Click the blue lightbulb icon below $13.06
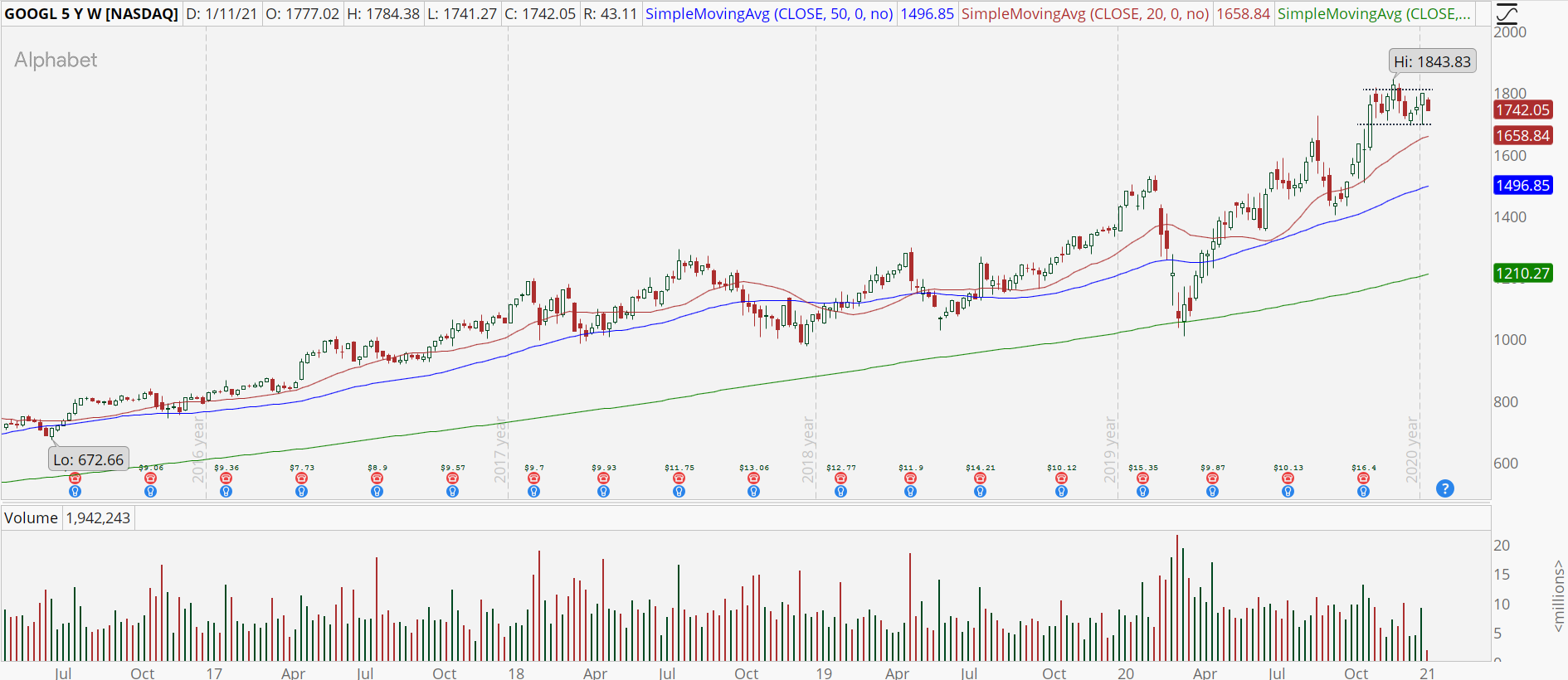The image size is (1568, 680). [753, 491]
